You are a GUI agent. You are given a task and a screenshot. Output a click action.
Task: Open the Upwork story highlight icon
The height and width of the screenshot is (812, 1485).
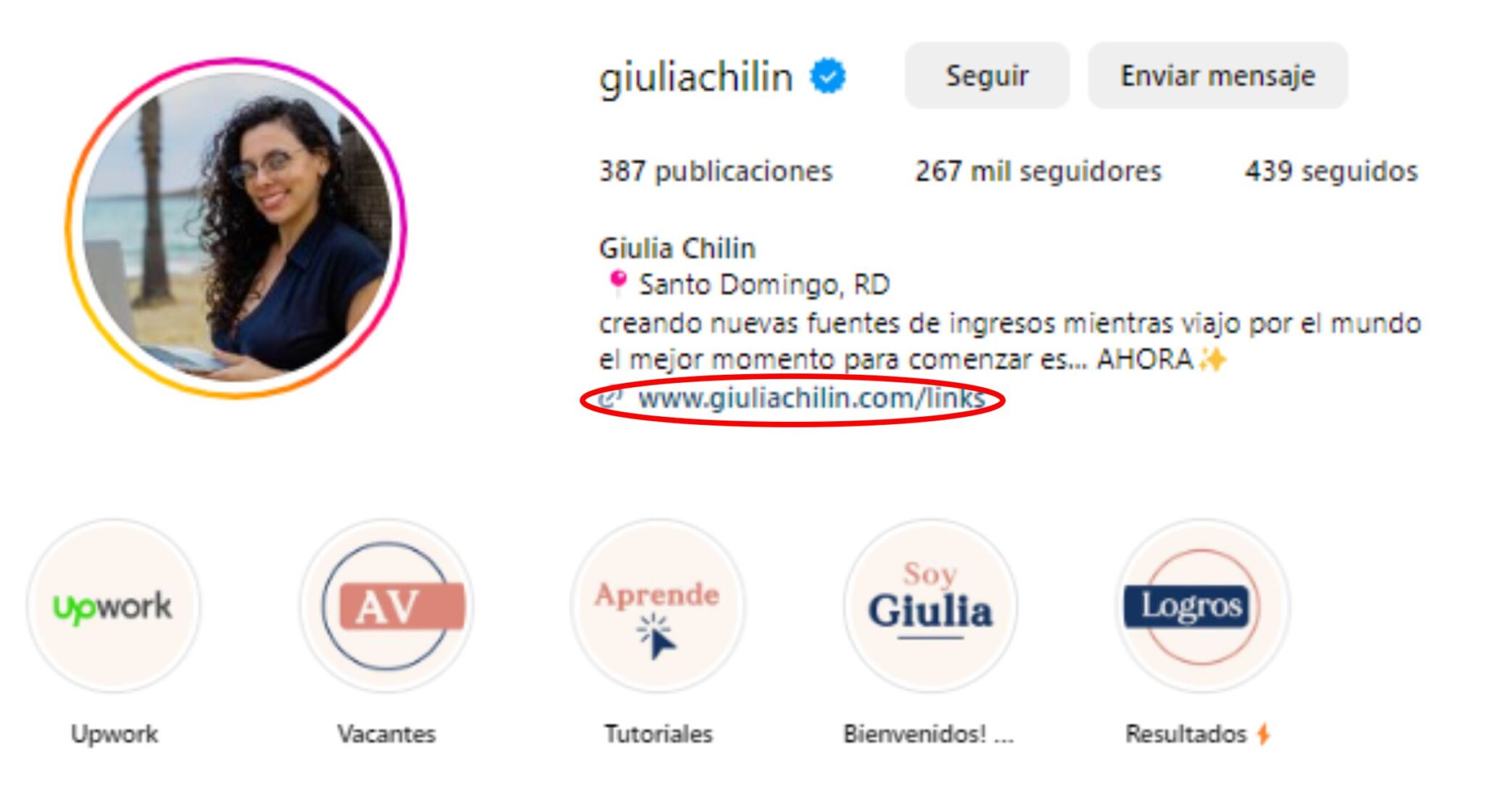pyautogui.click(x=114, y=606)
